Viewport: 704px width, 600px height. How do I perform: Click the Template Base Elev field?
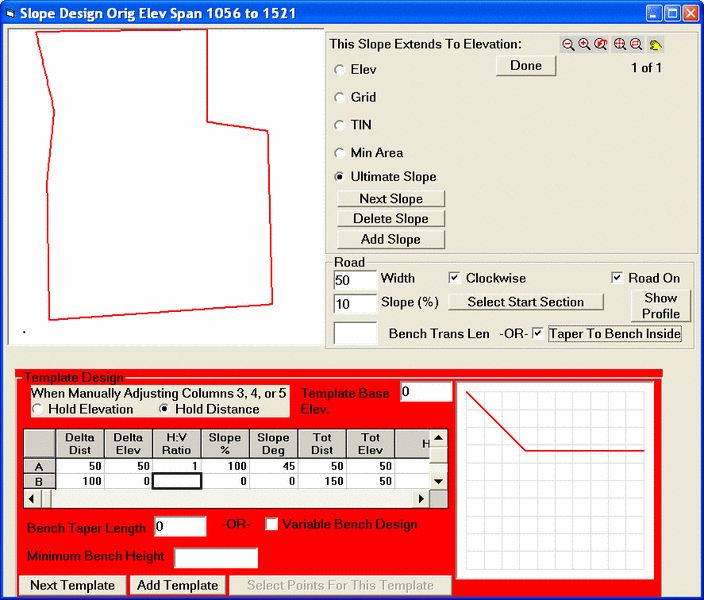[x=426, y=392]
